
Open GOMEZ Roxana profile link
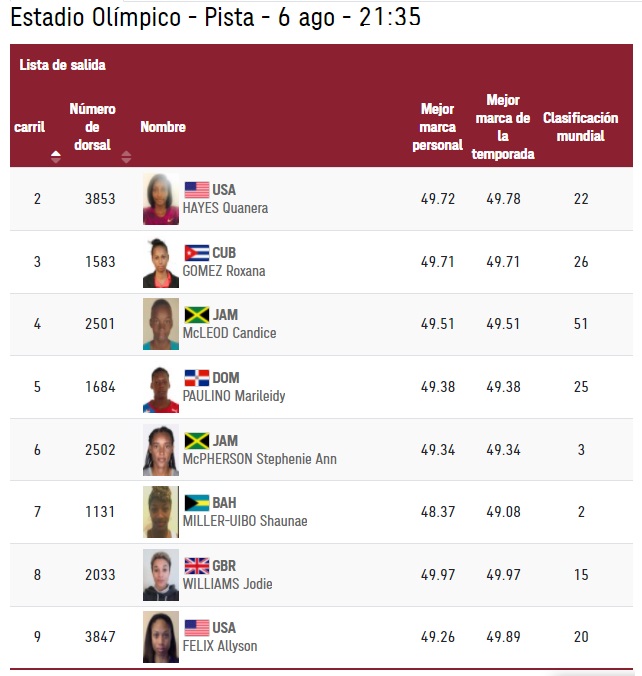click(x=224, y=271)
